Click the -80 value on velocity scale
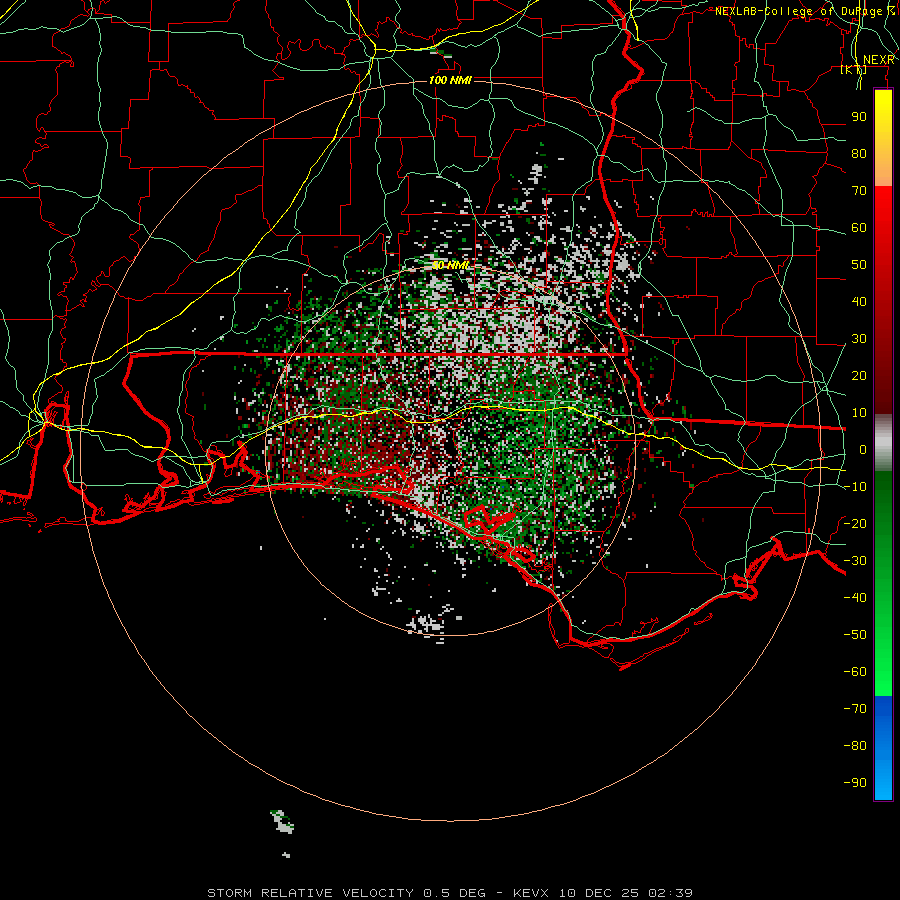900x900 pixels. 855,746
